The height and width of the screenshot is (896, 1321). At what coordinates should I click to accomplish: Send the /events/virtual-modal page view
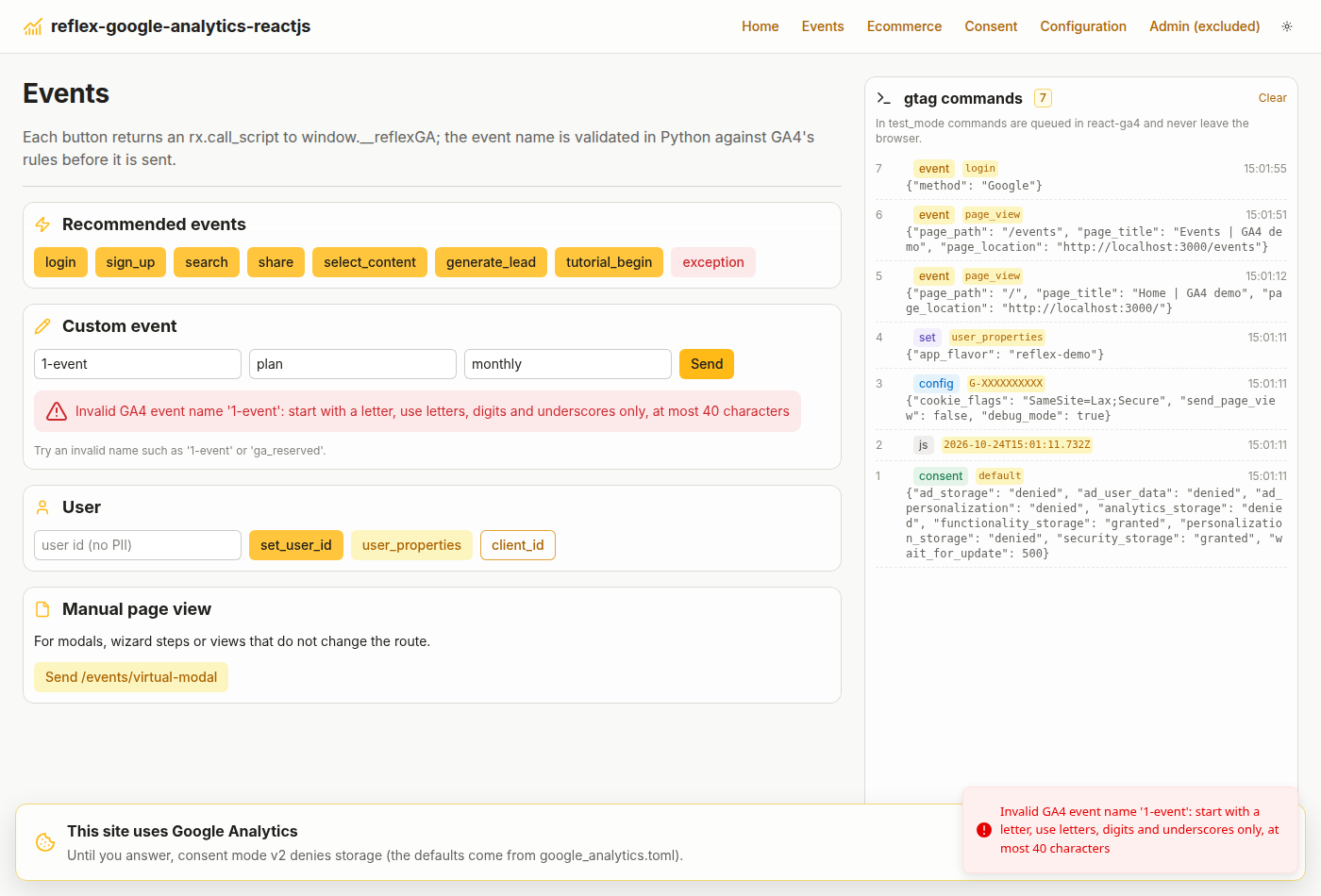[131, 677]
